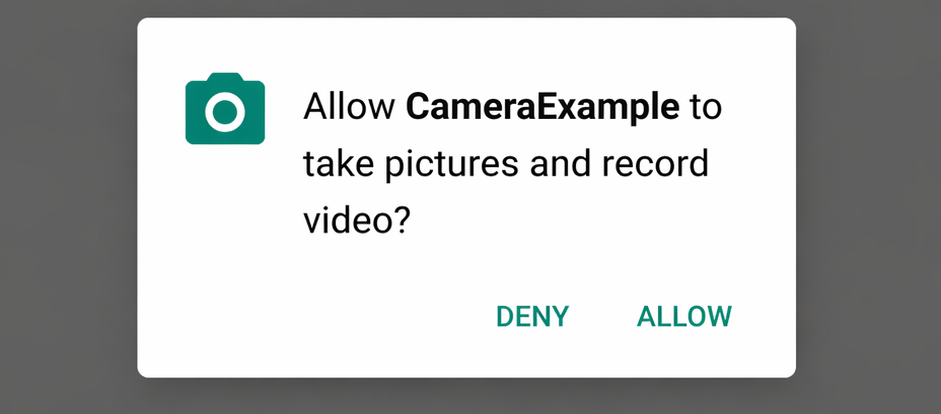Click the camera icon's top viewfinder bump
Viewport: 941px width, 414px height.
tap(225, 77)
